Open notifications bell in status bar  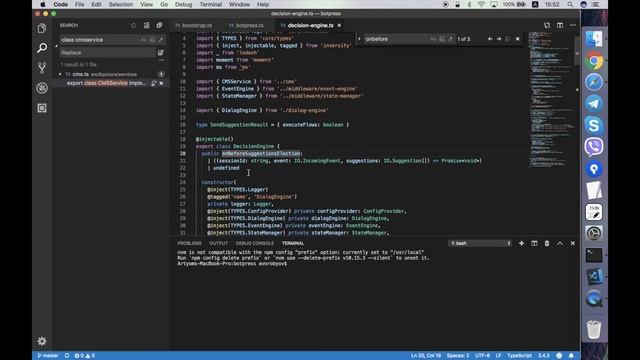571,356
